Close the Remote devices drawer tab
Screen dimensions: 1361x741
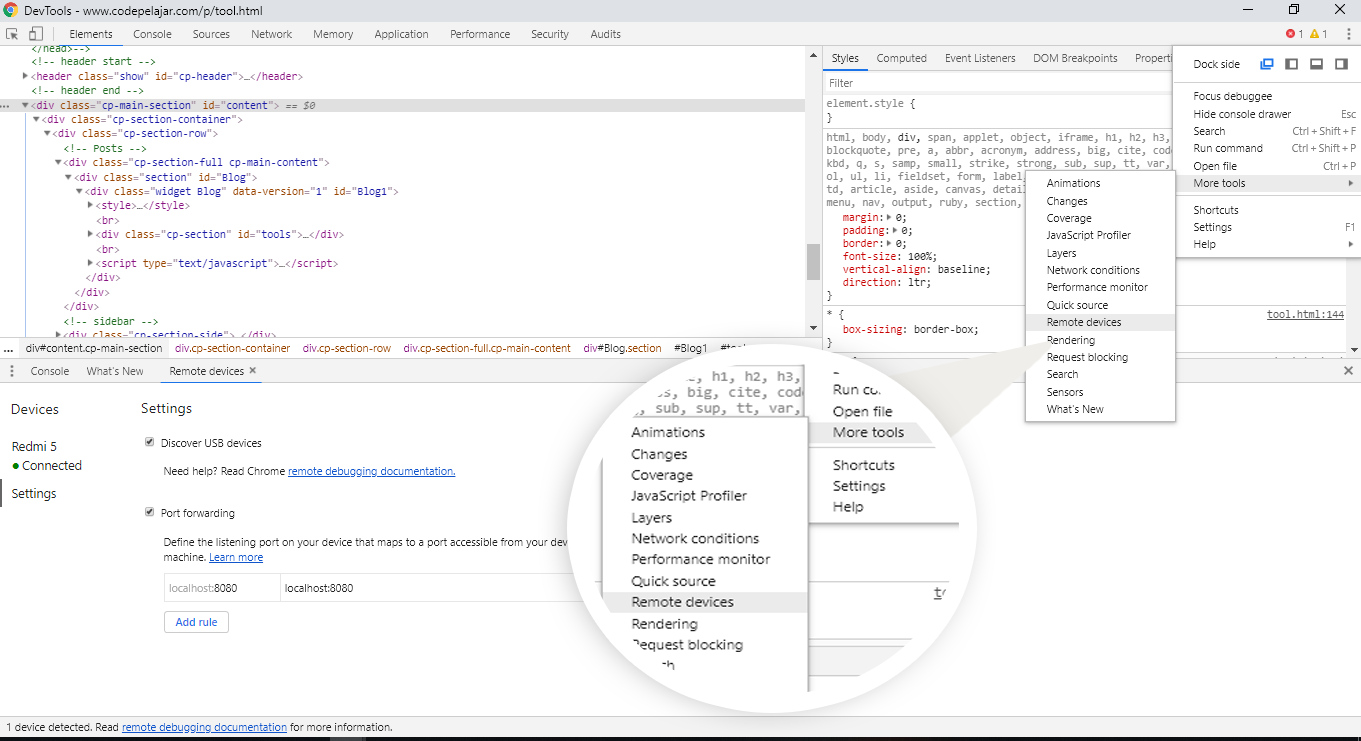[253, 371]
